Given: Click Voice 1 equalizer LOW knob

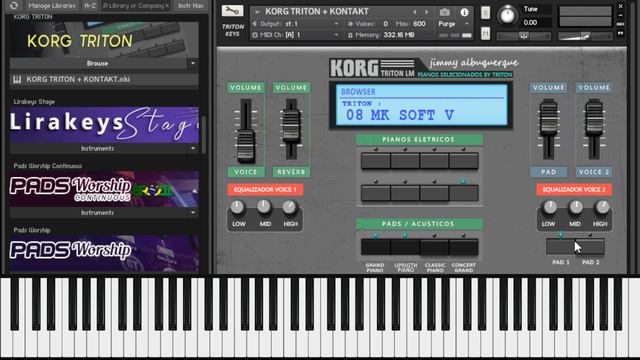Looking at the screenshot, I should 238,207.
